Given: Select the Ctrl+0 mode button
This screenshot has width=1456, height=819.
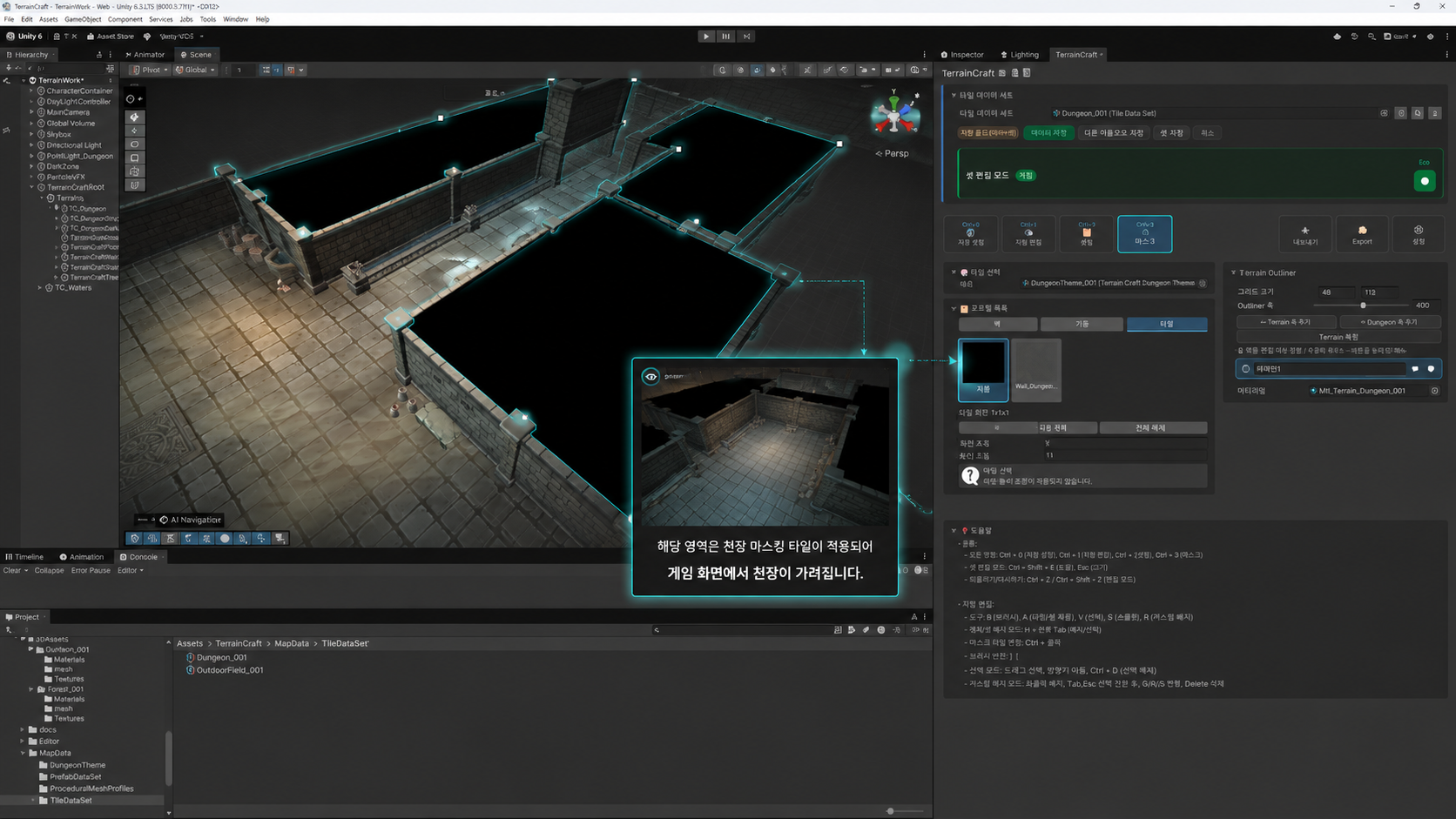Looking at the screenshot, I should [x=971, y=233].
